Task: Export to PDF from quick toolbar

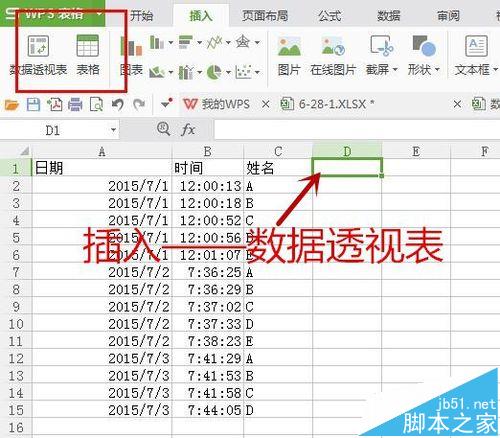Action: coord(54,105)
